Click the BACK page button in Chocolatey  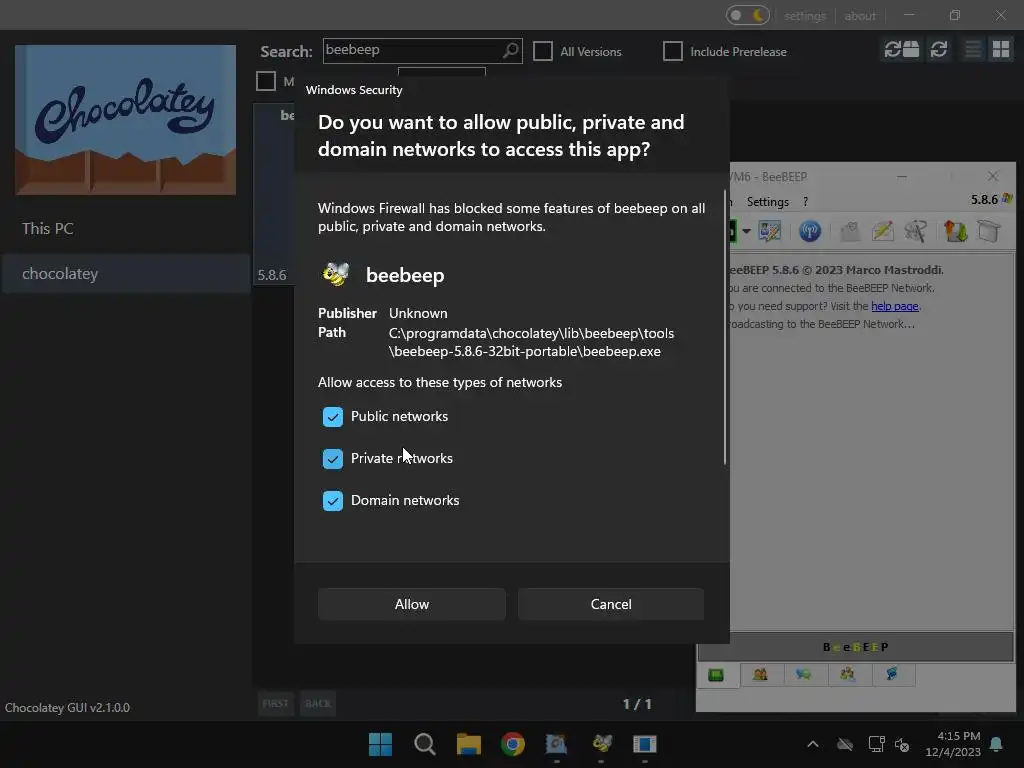point(318,703)
